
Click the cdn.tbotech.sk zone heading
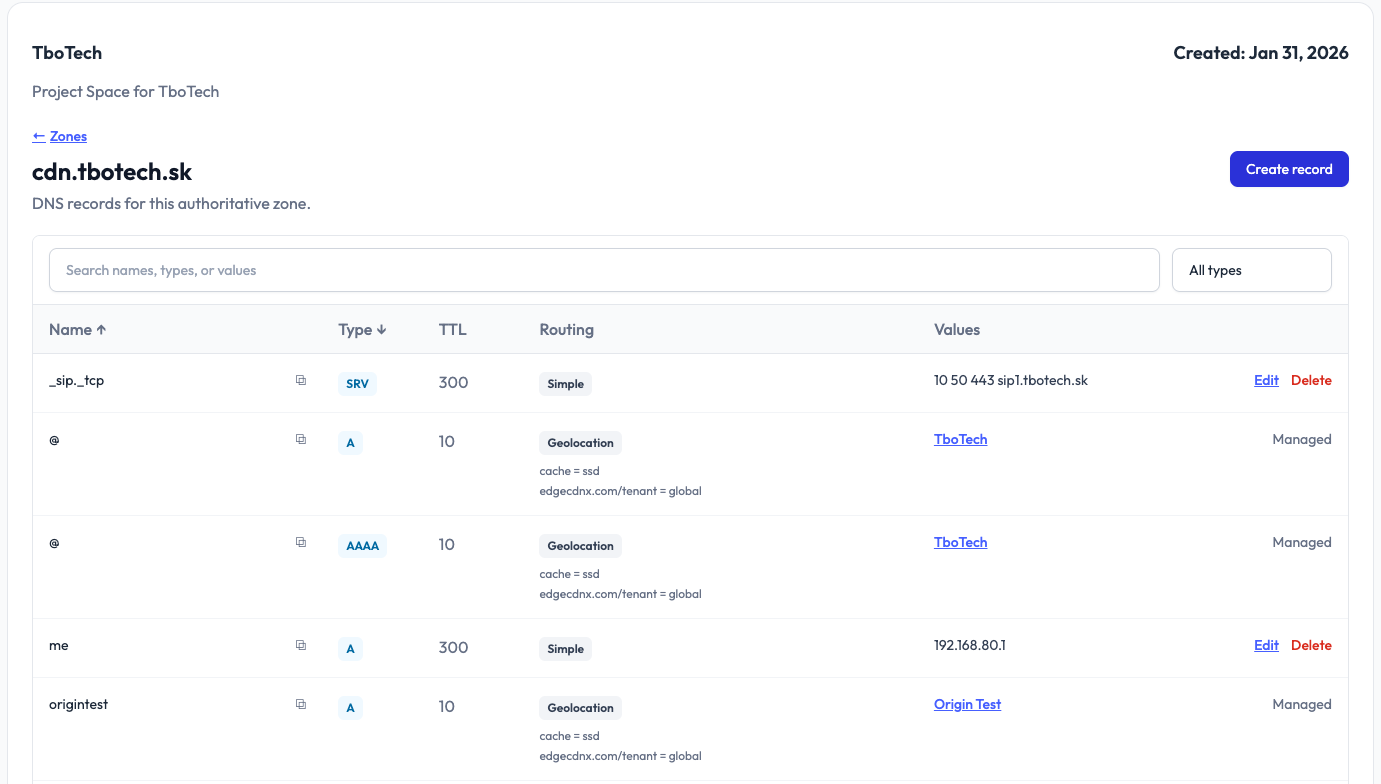tap(112, 171)
